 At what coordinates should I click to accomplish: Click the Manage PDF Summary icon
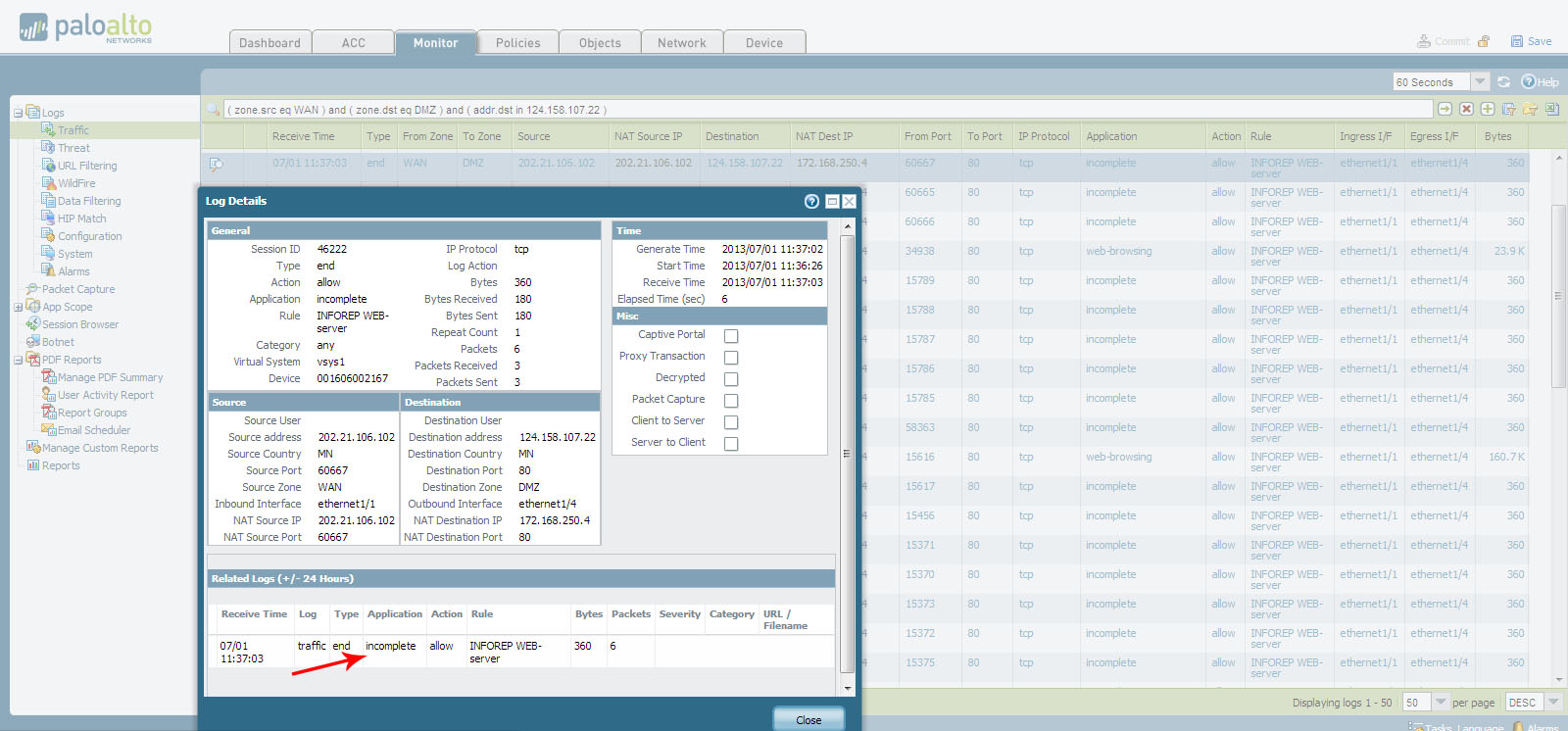[x=48, y=376]
